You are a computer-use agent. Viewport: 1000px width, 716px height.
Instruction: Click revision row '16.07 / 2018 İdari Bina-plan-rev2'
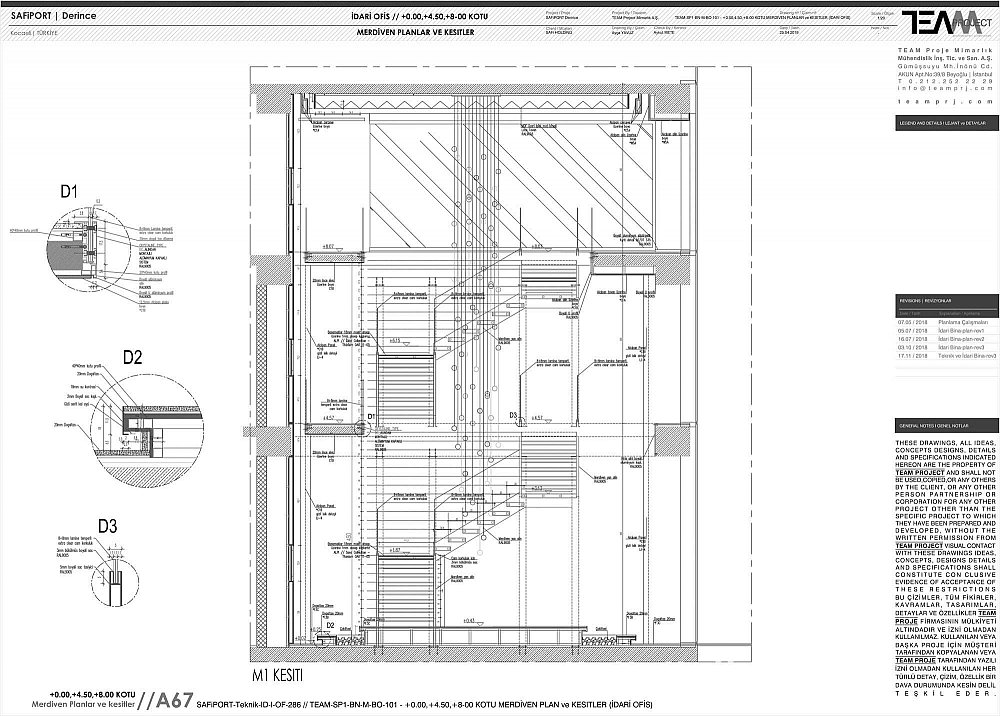click(946, 339)
